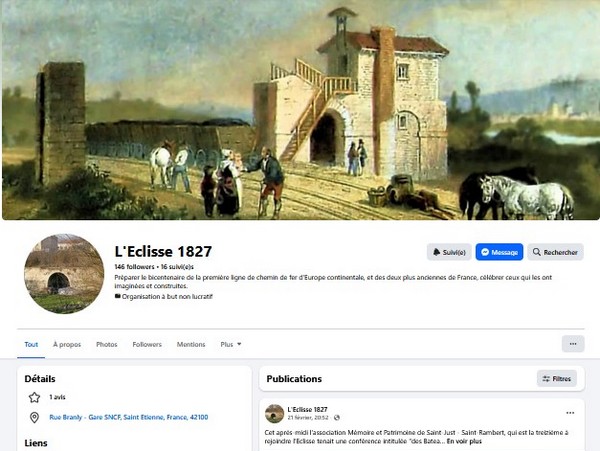
Task: Go to the Followers tab
Action: click(147, 344)
